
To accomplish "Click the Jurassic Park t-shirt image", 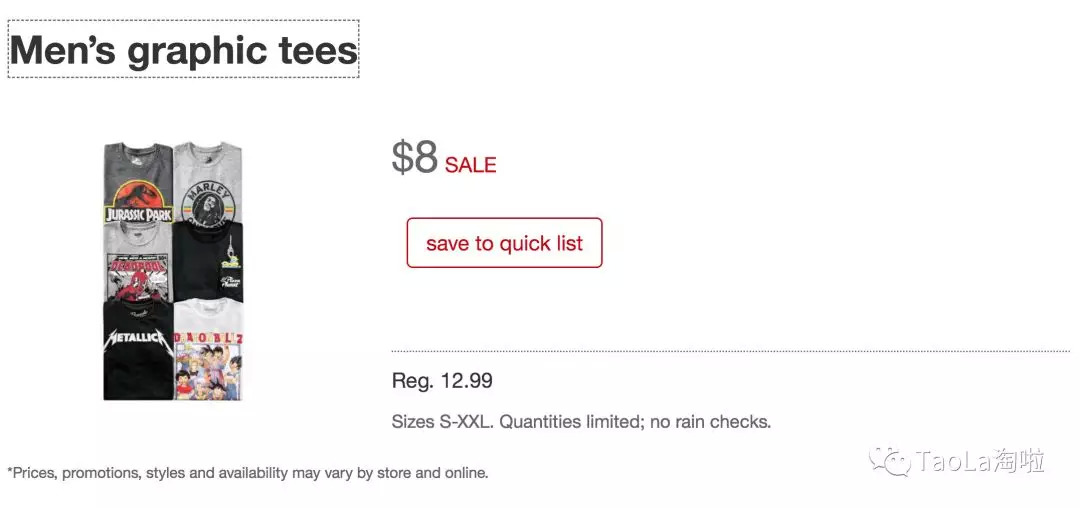I will 138,184.
